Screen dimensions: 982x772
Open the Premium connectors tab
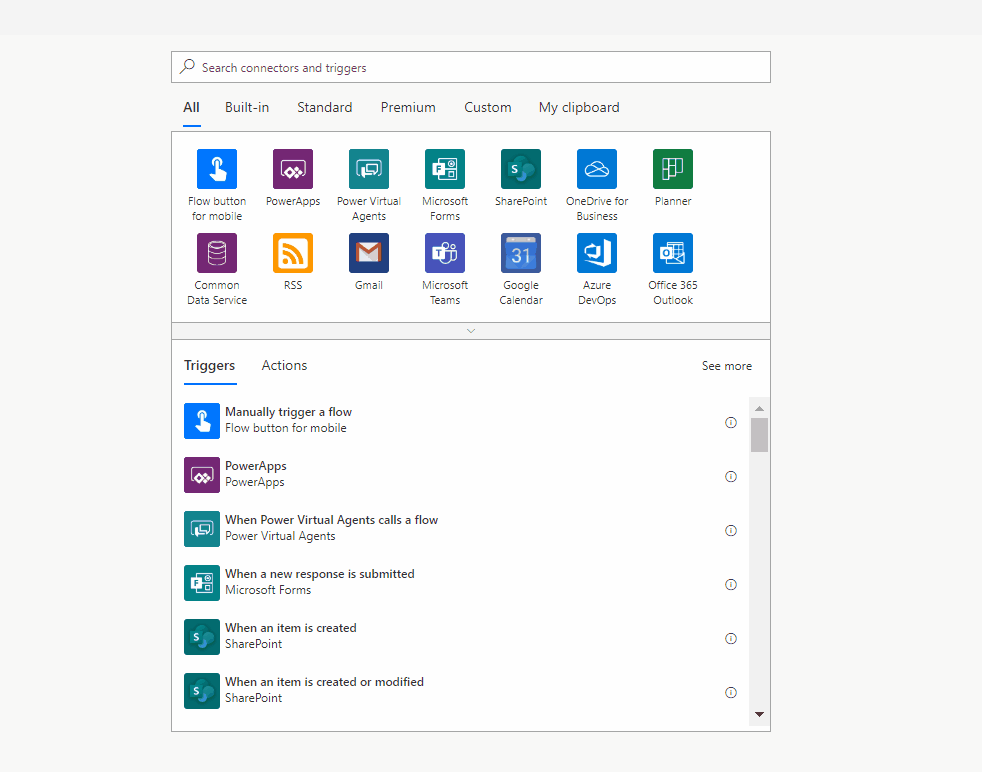click(408, 108)
